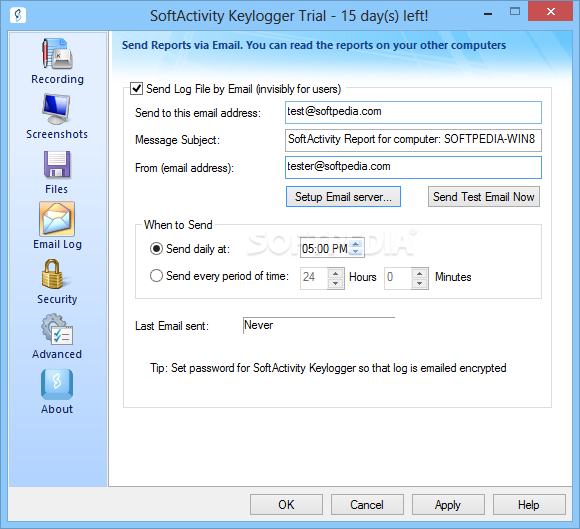Select the Recording label in sidebar
The image size is (580, 529).
[x=57, y=79]
